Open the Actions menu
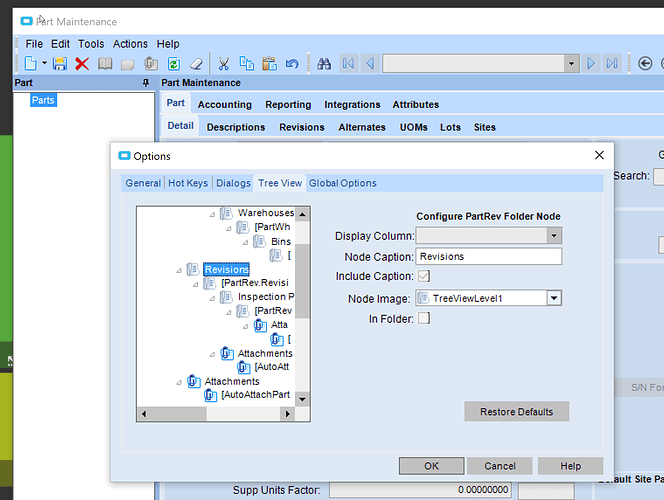The height and width of the screenshot is (500, 664). pyautogui.click(x=130, y=44)
